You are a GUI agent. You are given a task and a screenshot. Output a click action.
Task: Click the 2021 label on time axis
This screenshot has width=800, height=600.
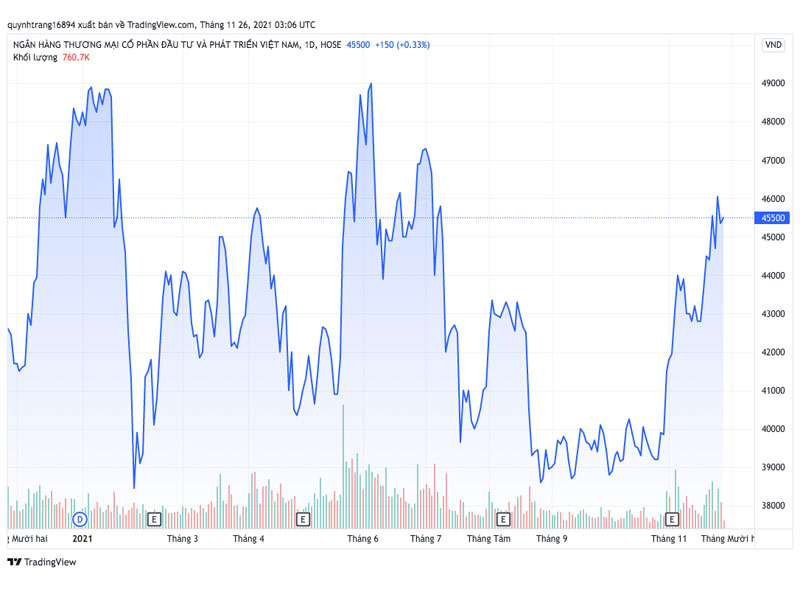pos(83,539)
